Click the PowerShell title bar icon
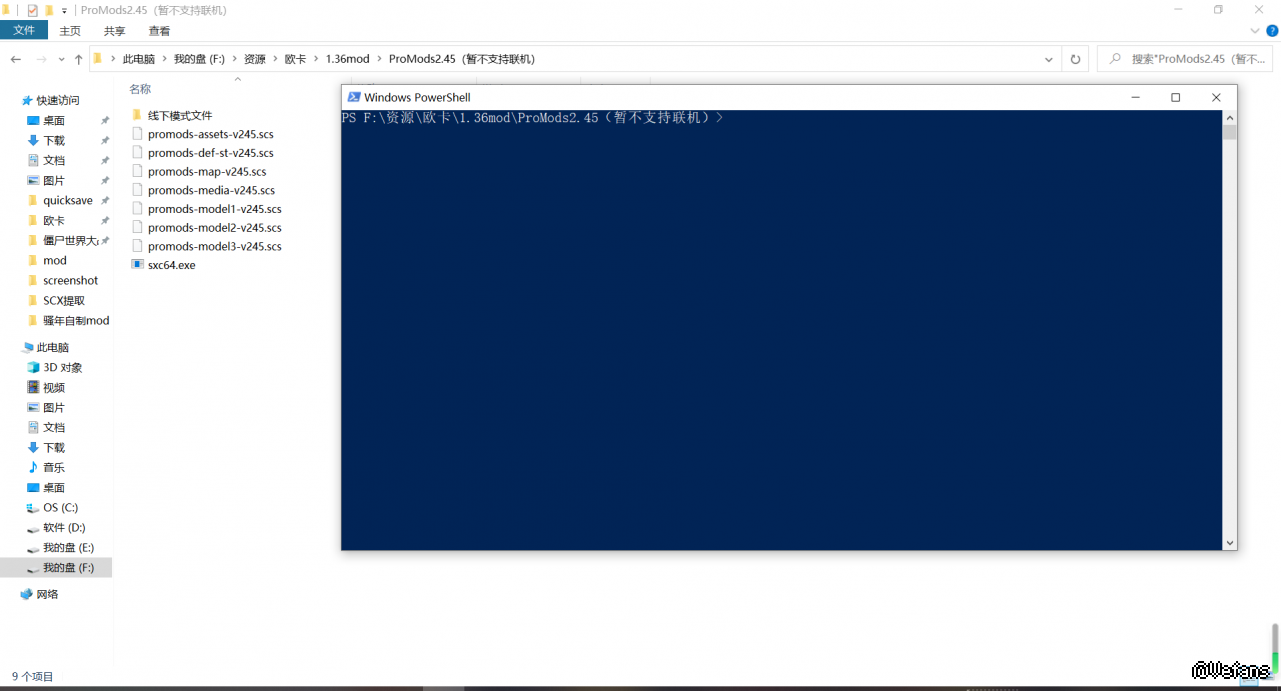Image resolution: width=1281 pixels, height=691 pixels. (x=353, y=97)
